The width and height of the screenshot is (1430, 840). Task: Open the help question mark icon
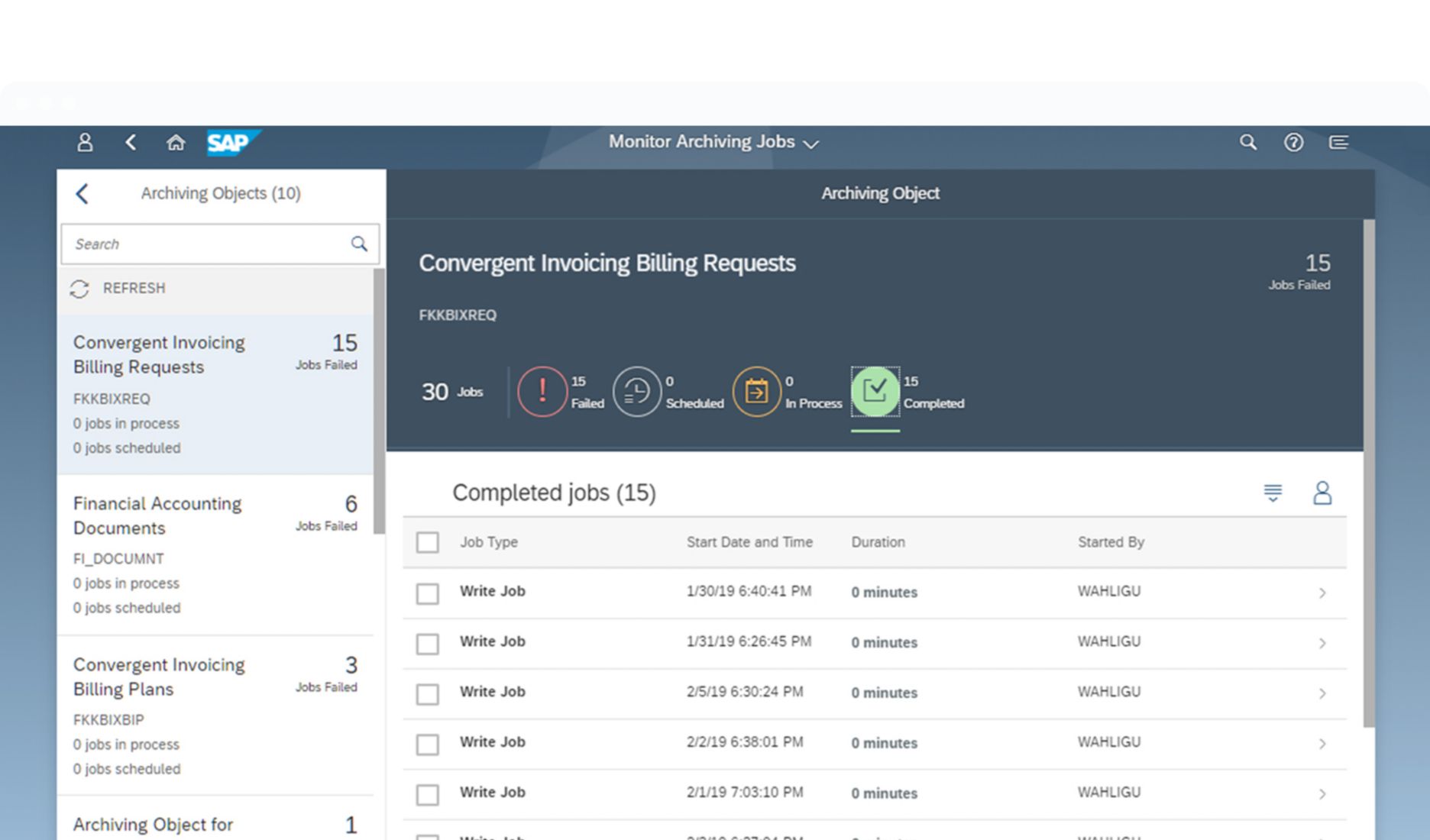tap(1292, 143)
